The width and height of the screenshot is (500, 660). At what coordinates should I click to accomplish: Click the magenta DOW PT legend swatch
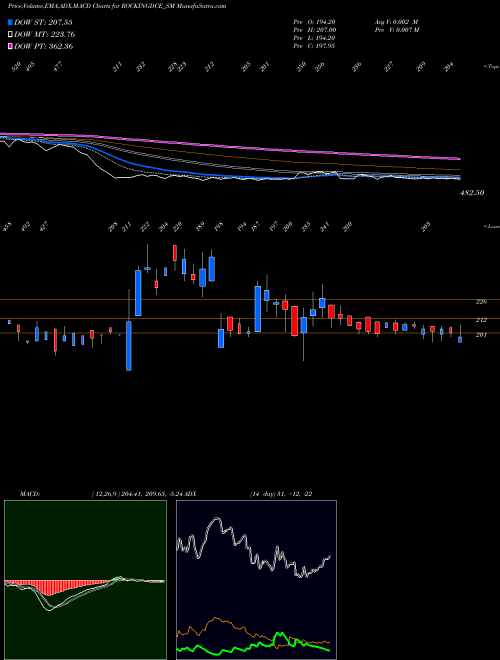pyautogui.click(x=10, y=46)
